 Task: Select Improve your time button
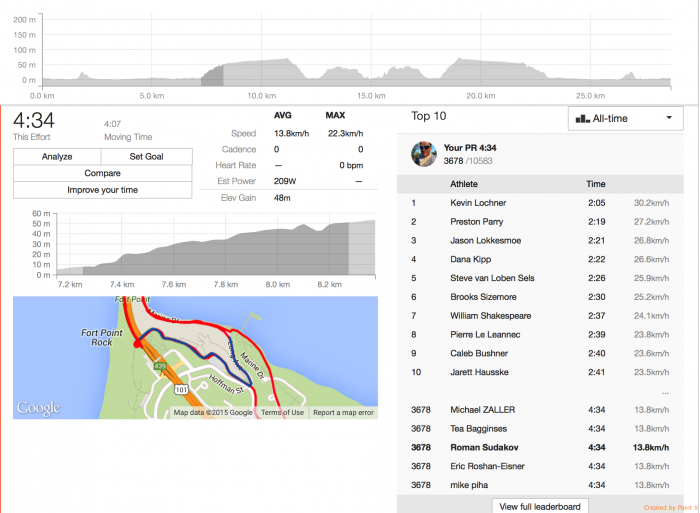pyautogui.click(x=102, y=190)
